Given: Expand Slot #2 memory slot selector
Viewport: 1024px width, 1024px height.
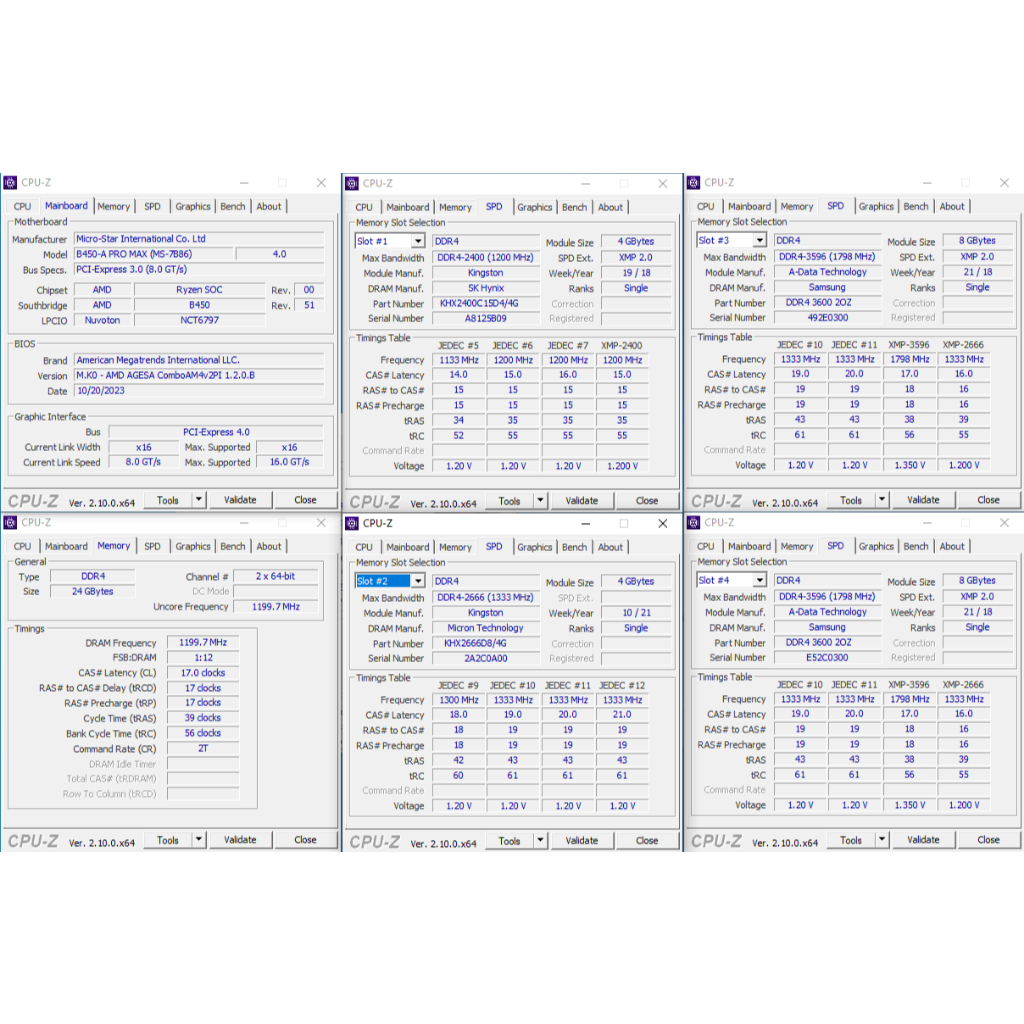Looking at the screenshot, I should pyautogui.click(x=418, y=581).
